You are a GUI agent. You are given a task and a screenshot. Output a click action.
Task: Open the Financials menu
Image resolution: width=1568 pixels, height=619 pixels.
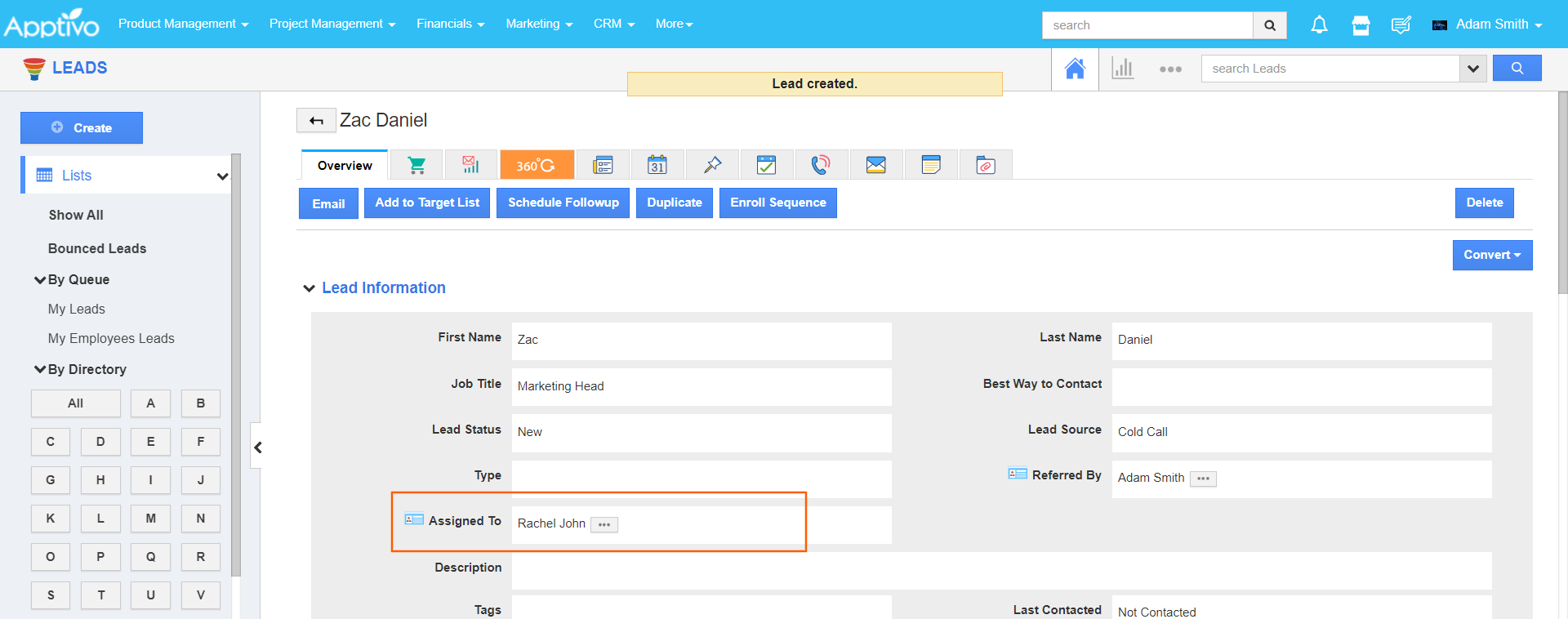(450, 24)
